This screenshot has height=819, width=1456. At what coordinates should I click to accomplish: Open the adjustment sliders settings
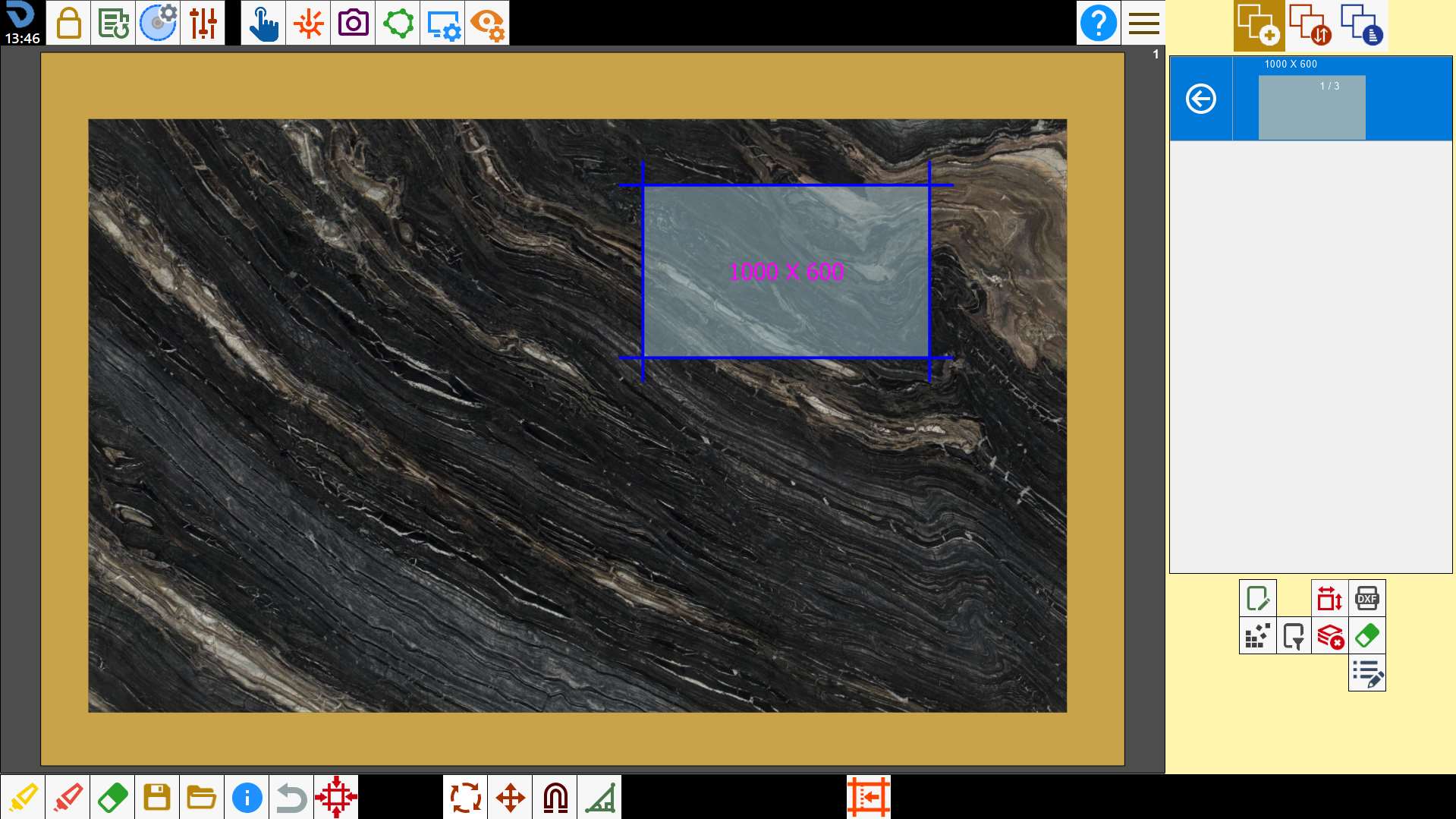203,23
